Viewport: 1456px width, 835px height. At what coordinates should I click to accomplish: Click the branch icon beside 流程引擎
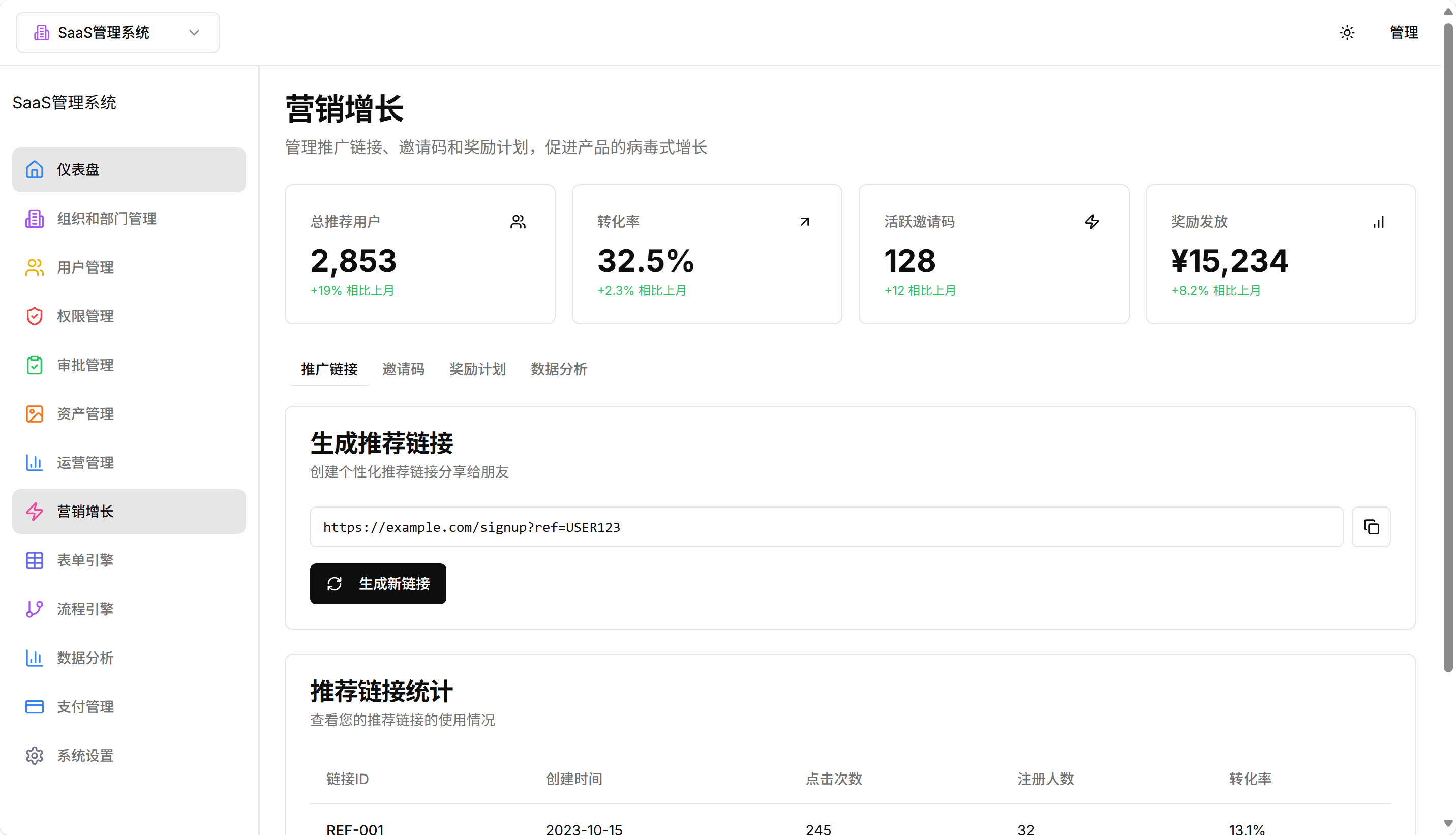[x=35, y=609]
